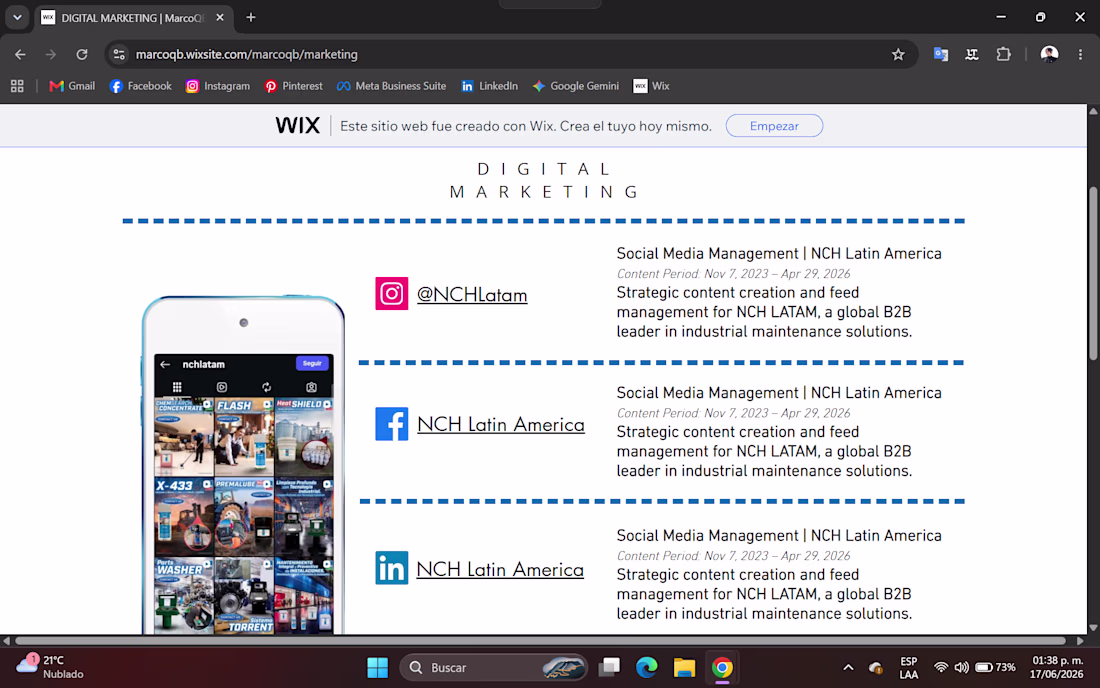The height and width of the screenshot is (688, 1100).
Task: Open the weather widget showing 21°C
Action: click(x=51, y=667)
